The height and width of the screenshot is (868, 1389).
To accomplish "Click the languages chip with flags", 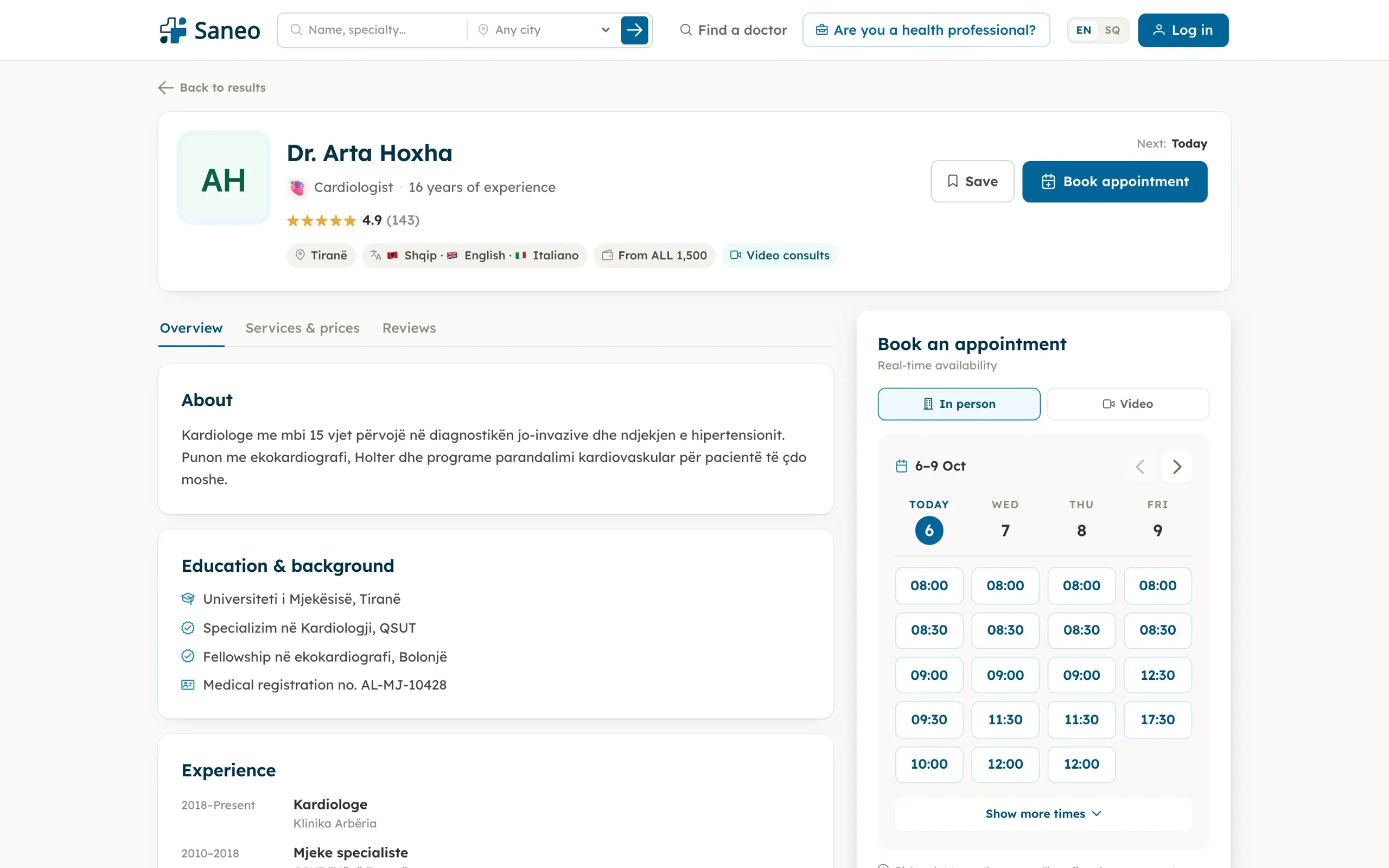I will click(x=474, y=256).
